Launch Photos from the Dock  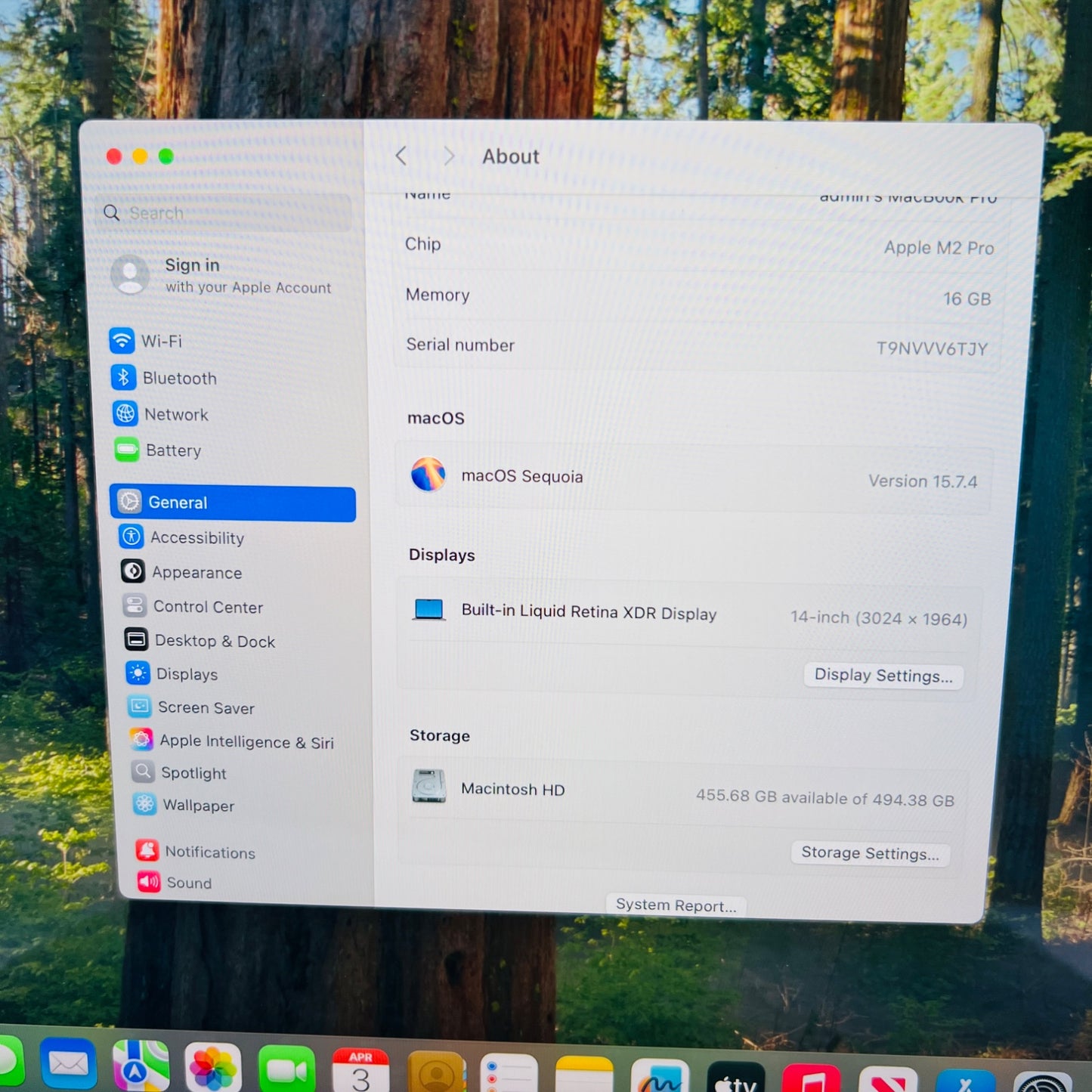coord(213,1068)
